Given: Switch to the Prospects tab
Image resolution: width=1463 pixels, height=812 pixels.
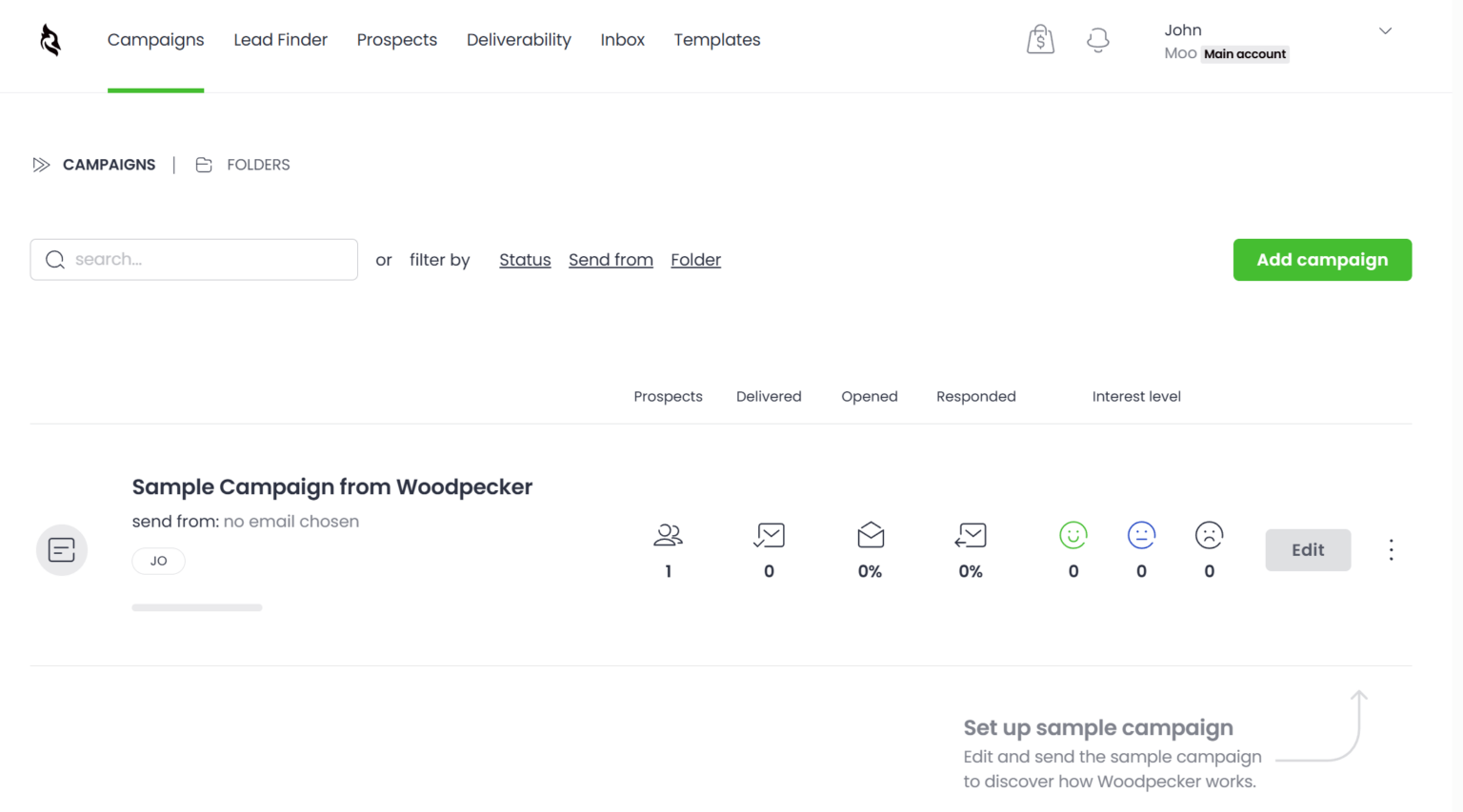Looking at the screenshot, I should [x=397, y=40].
